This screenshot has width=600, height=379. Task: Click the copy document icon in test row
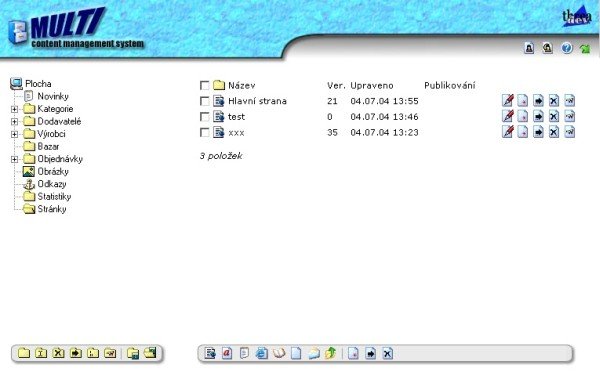[x=523, y=116]
